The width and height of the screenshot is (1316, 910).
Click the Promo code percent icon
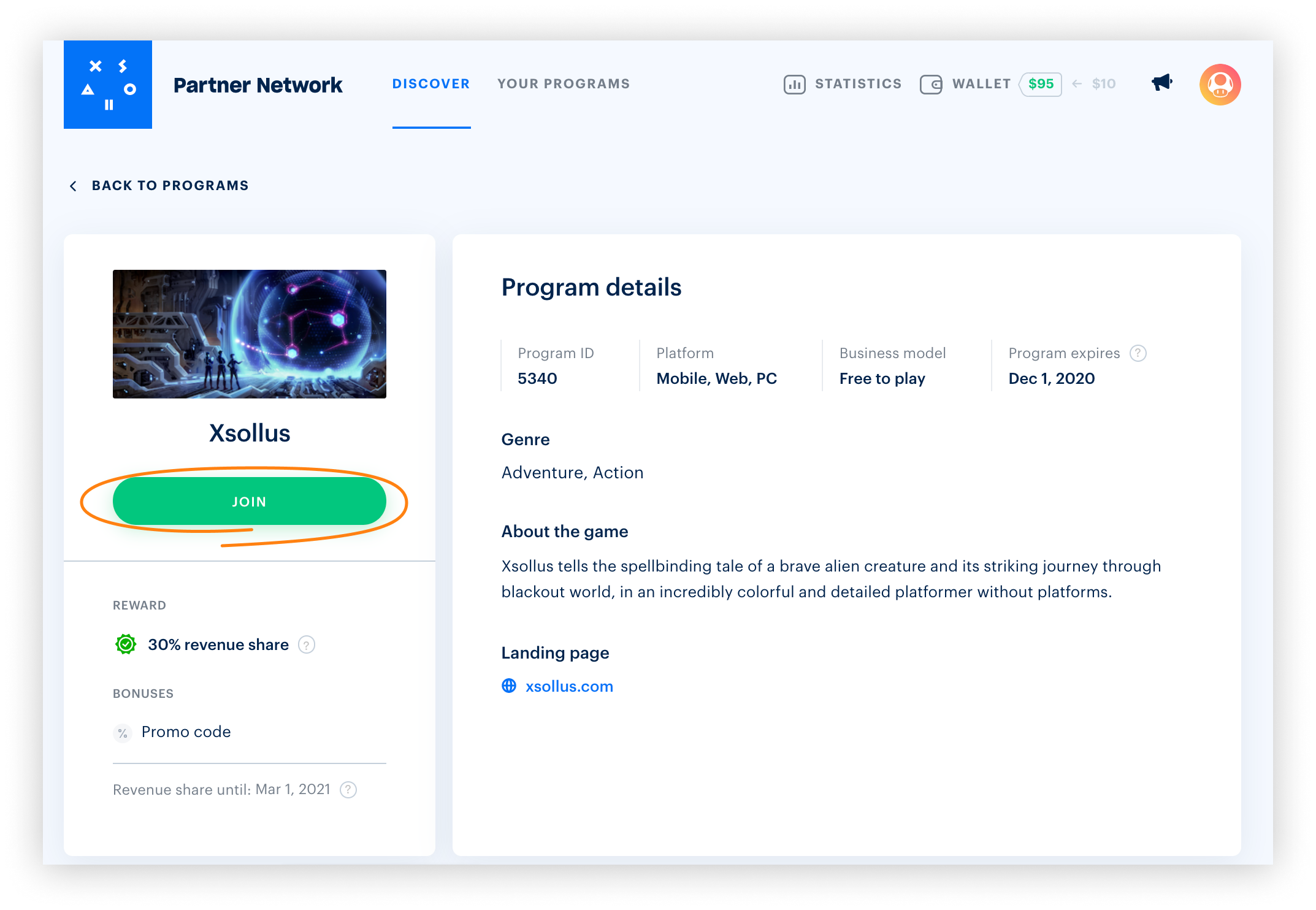click(x=123, y=733)
